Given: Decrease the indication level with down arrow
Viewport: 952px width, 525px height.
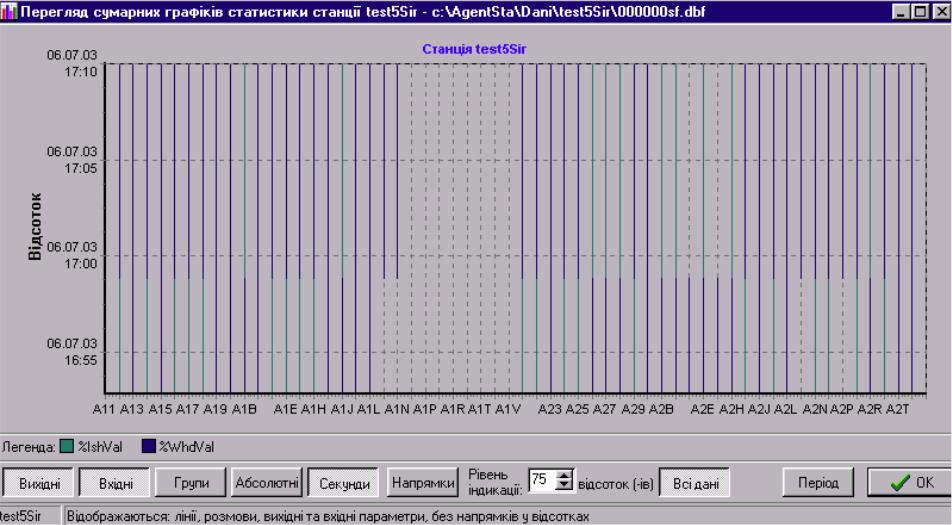Looking at the screenshot, I should click(565, 486).
